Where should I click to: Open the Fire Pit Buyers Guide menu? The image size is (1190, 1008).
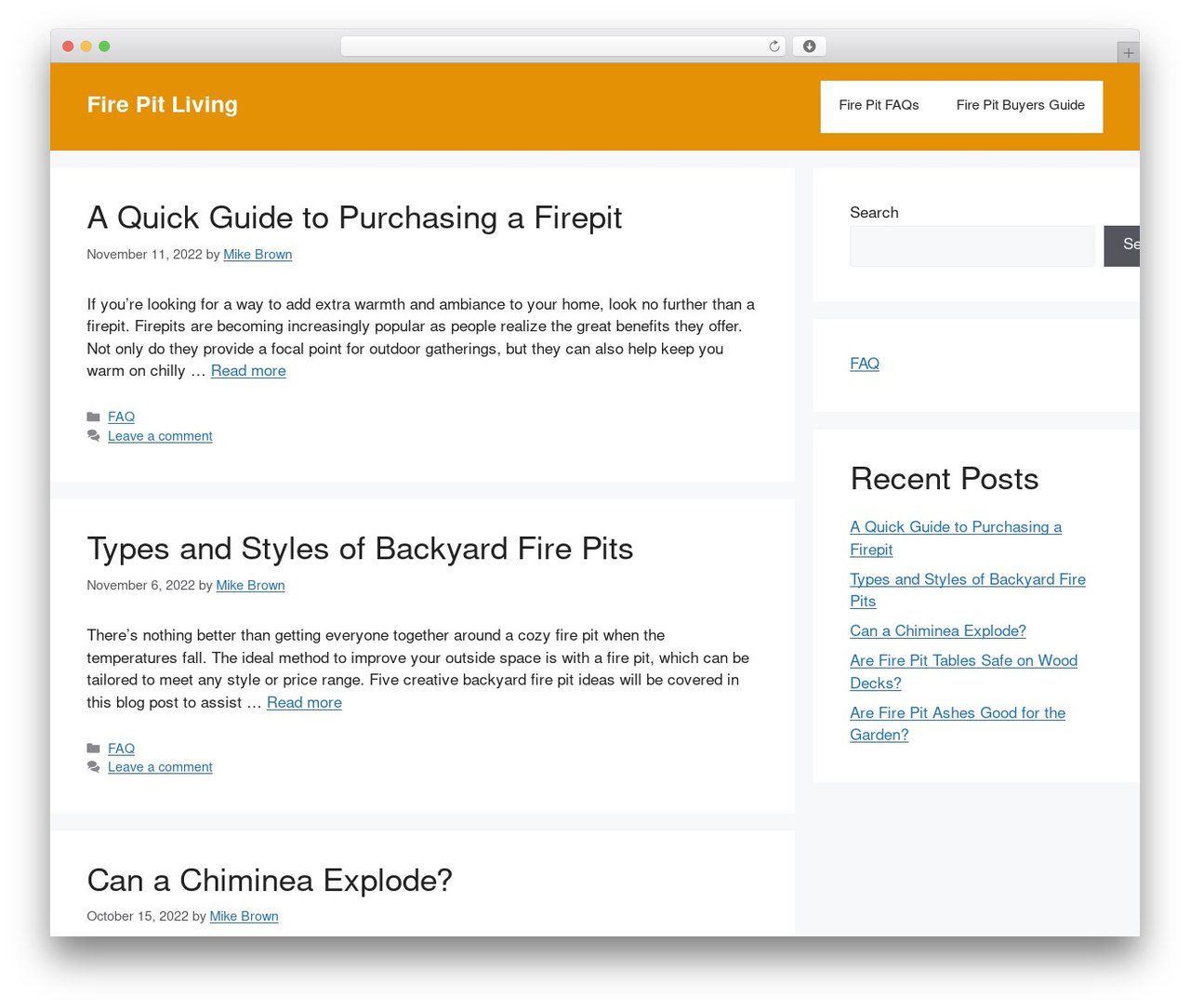(1020, 106)
